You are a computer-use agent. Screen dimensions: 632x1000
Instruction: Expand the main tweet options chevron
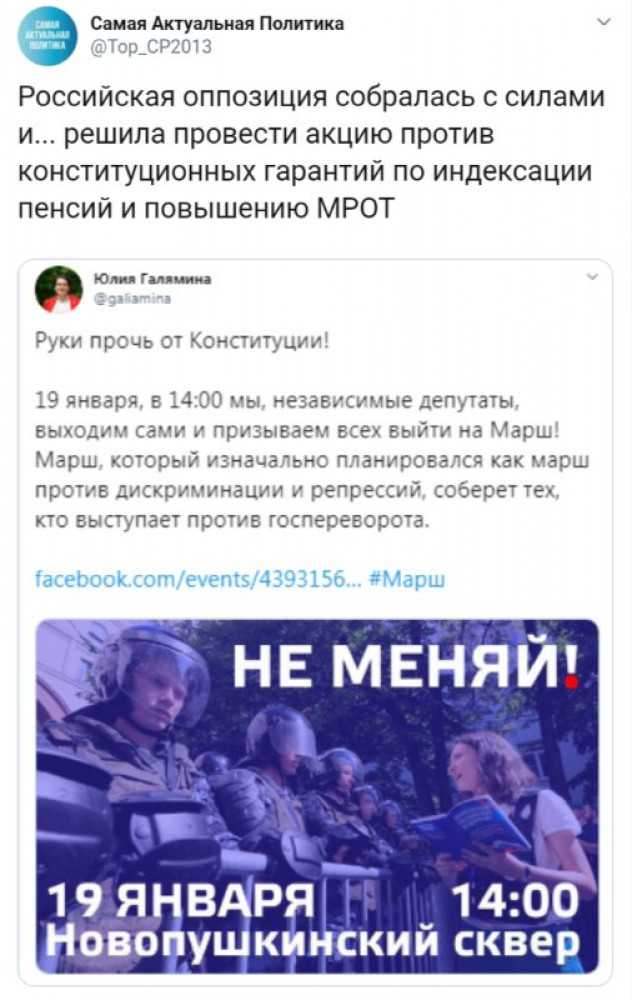pyautogui.click(x=603, y=22)
